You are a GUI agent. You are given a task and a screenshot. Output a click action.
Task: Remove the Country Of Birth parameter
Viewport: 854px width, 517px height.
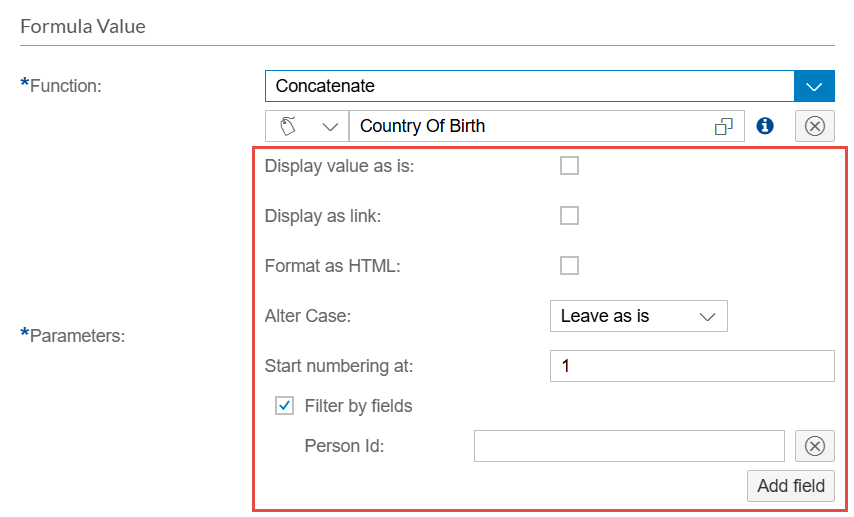(x=815, y=126)
